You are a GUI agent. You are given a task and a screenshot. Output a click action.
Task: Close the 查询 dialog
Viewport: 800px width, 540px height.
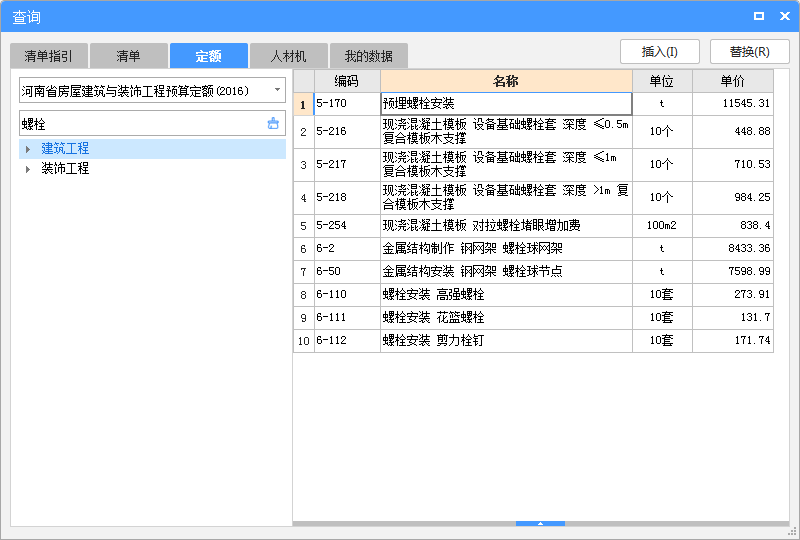(785, 16)
